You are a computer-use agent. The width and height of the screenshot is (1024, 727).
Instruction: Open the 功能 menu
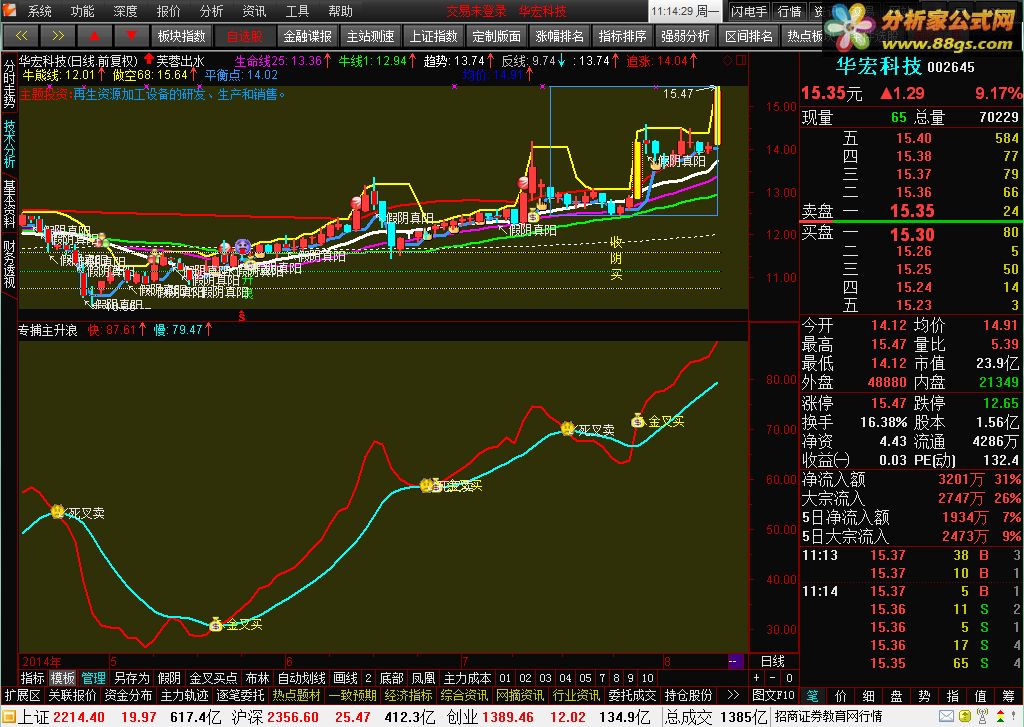pos(82,11)
